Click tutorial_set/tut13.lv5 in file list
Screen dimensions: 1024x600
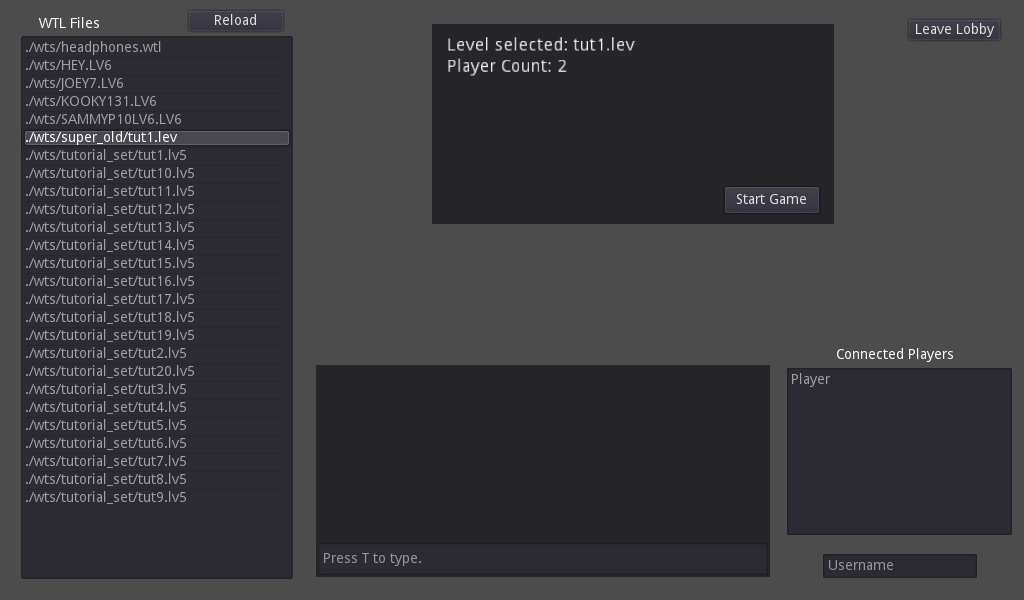tap(110, 227)
